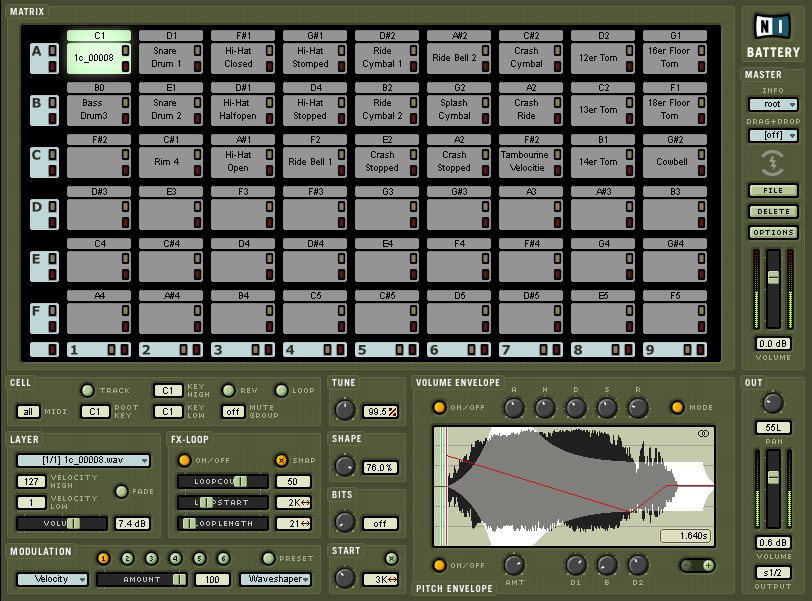Toggle the Rev reverse button
This screenshot has width=812, height=601.
pyautogui.click(x=228, y=390)
